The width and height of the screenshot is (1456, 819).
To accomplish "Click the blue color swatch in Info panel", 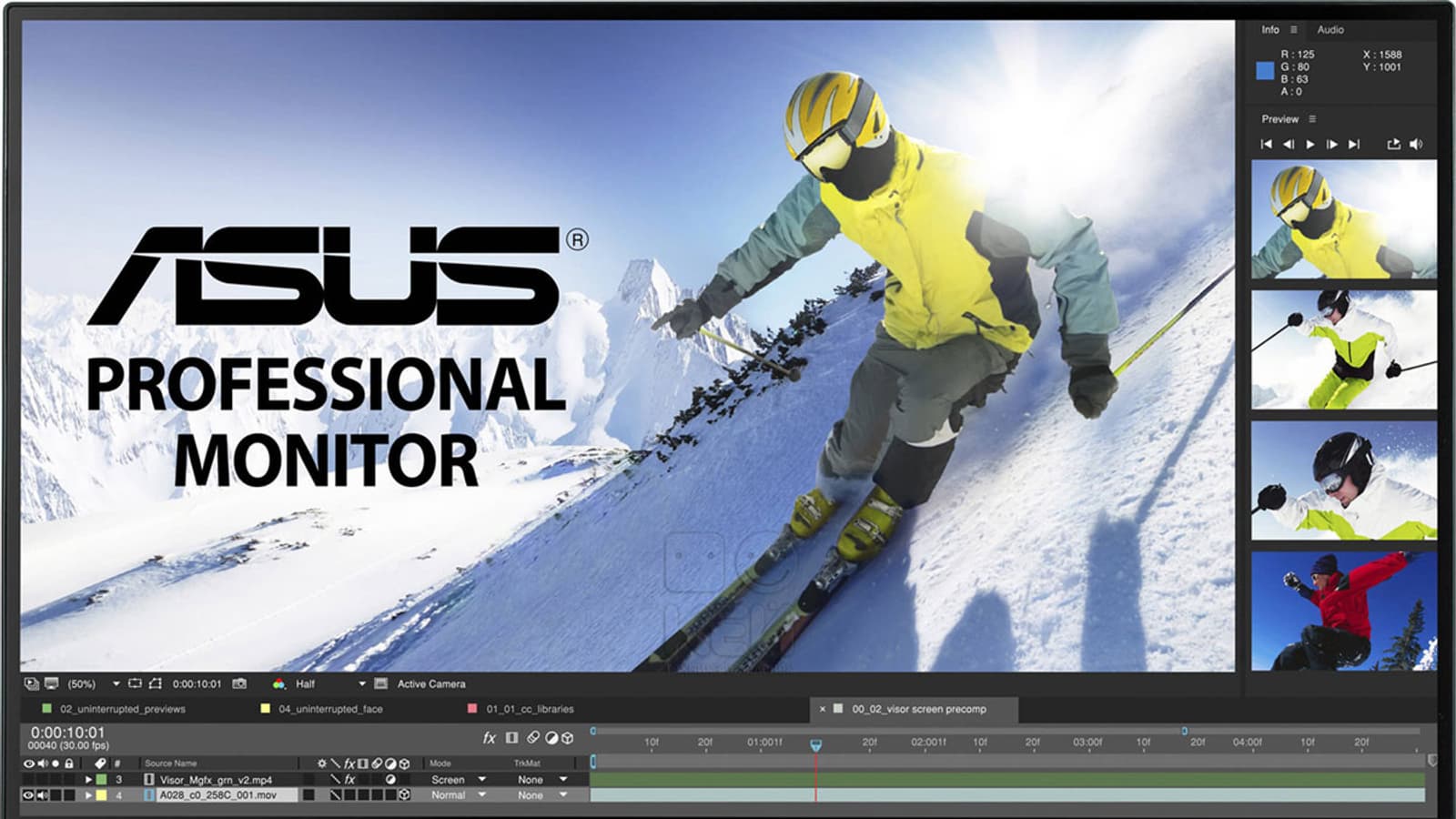I will click(x=1265, y=70).
